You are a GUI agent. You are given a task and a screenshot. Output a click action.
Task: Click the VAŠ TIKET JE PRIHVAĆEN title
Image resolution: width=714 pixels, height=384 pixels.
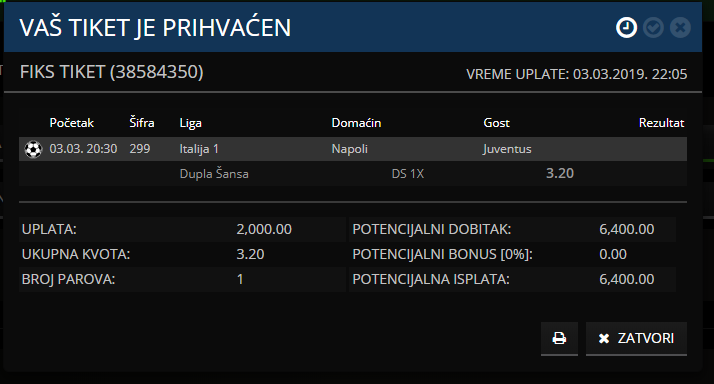155,28
